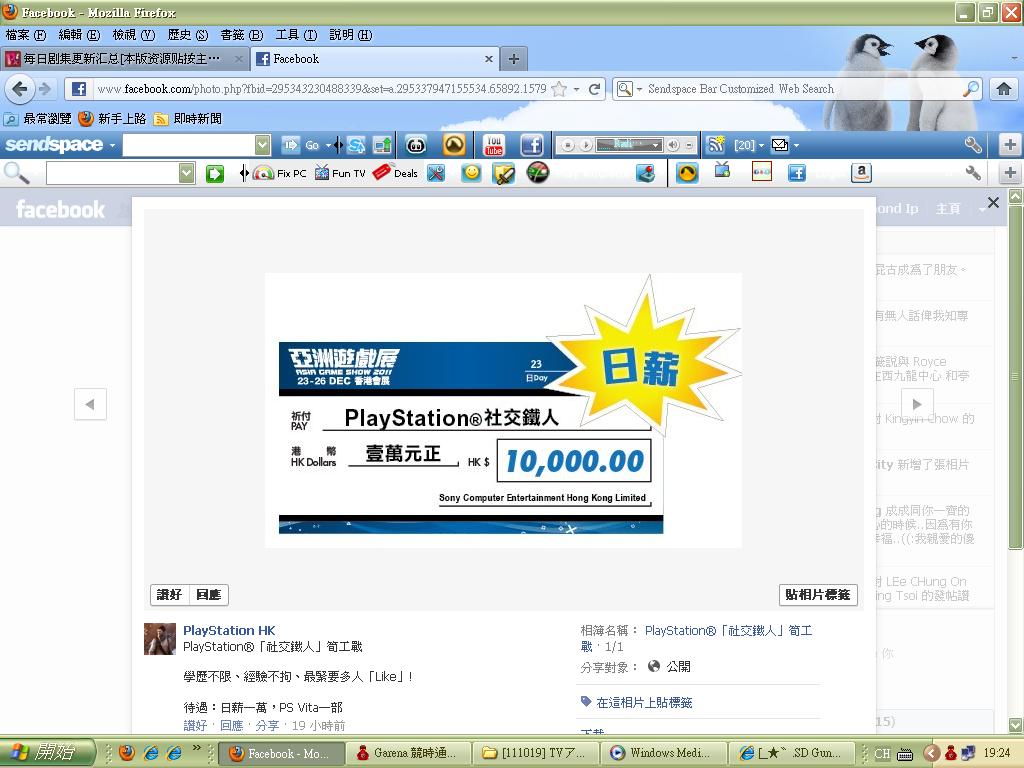Screen dimensions: 1024x768
Task: Open the Amazon toolbar icon
Action: (861, 173)
